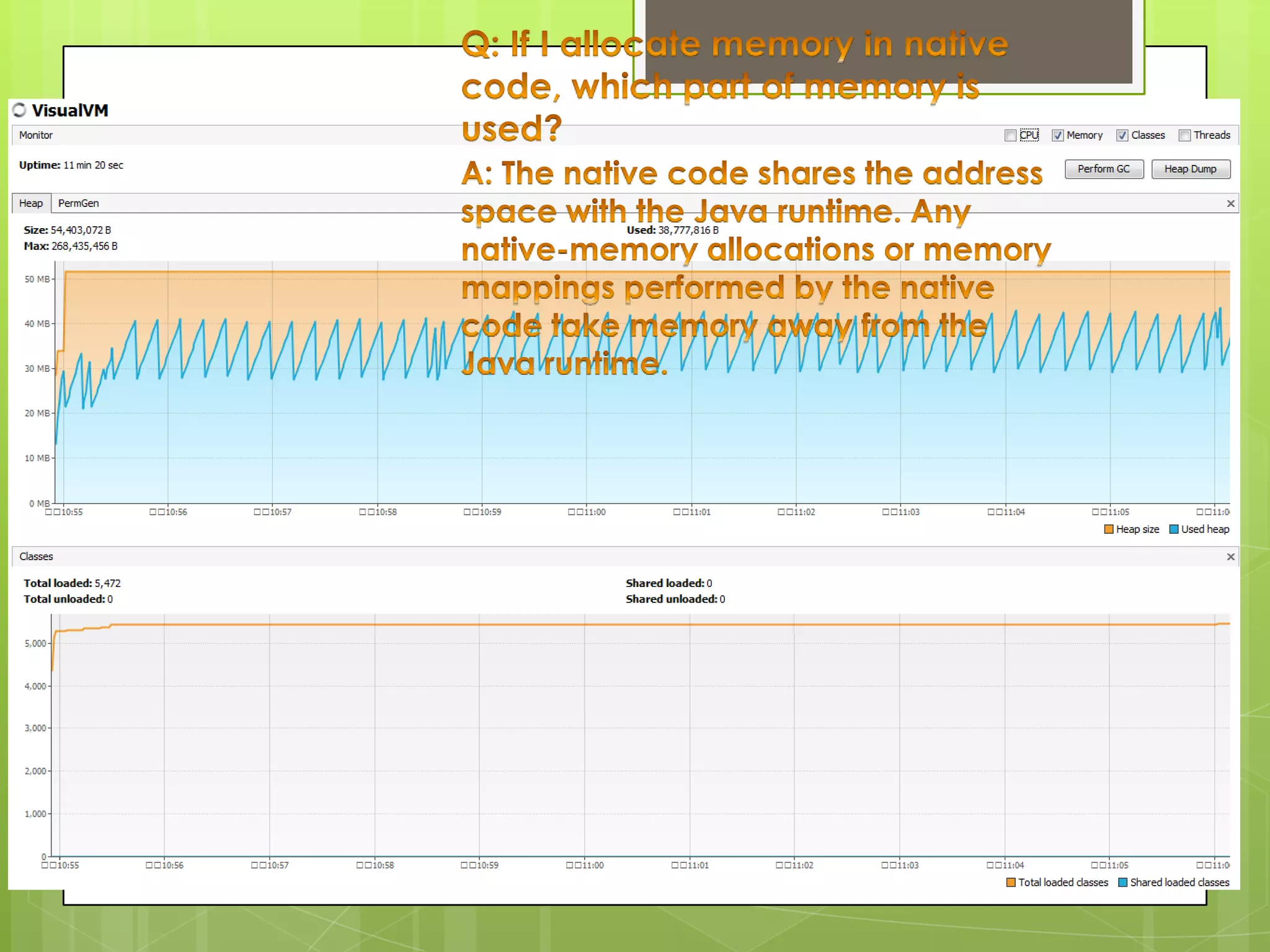The image size is (1270, 952).
Task: Click the 11:00 marker on heap timeline
Action: 587,512
